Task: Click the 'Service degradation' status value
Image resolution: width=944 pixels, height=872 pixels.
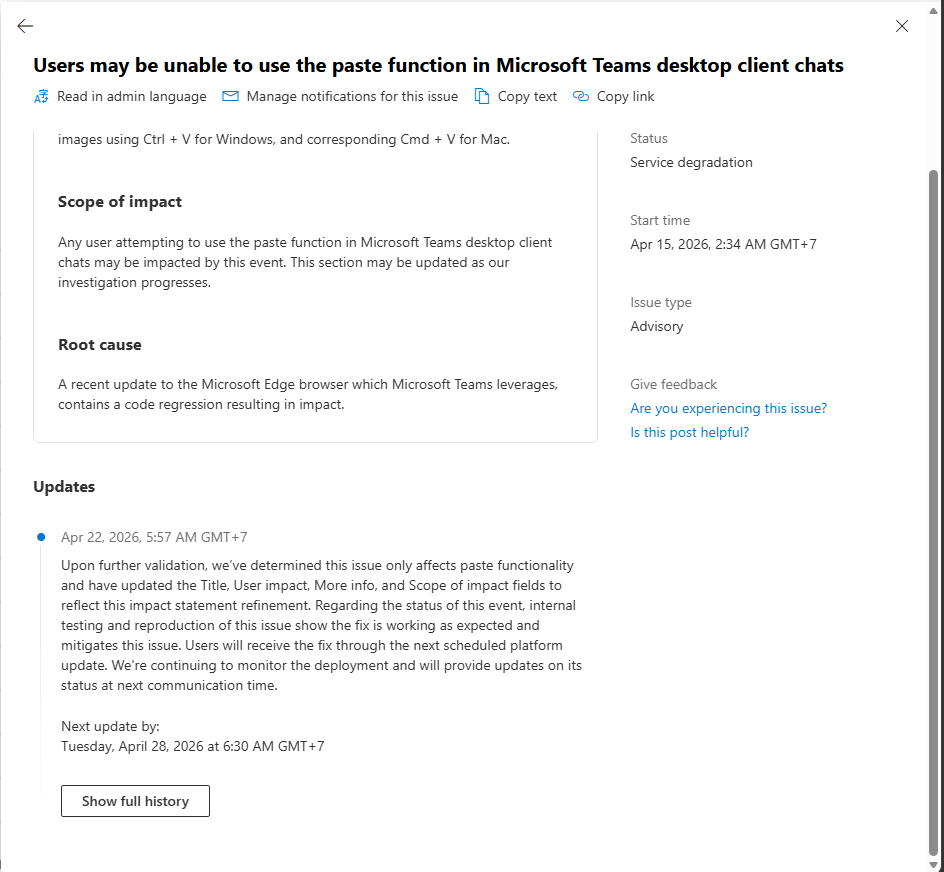Action: tap(691, 163)
